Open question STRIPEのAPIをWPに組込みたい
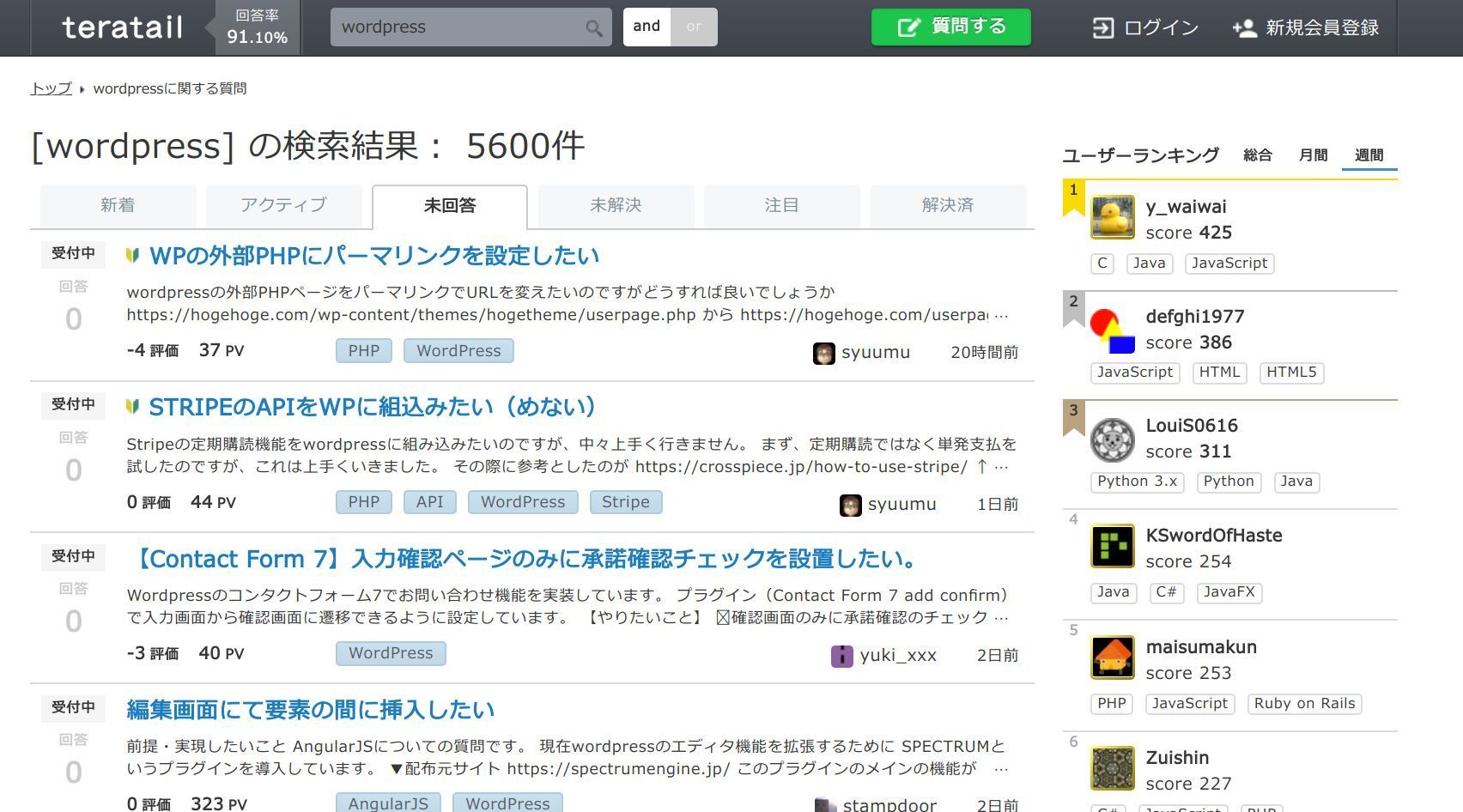Image resolution: width=1463 pixels, height=812 pixels. [x=373, y=407]
